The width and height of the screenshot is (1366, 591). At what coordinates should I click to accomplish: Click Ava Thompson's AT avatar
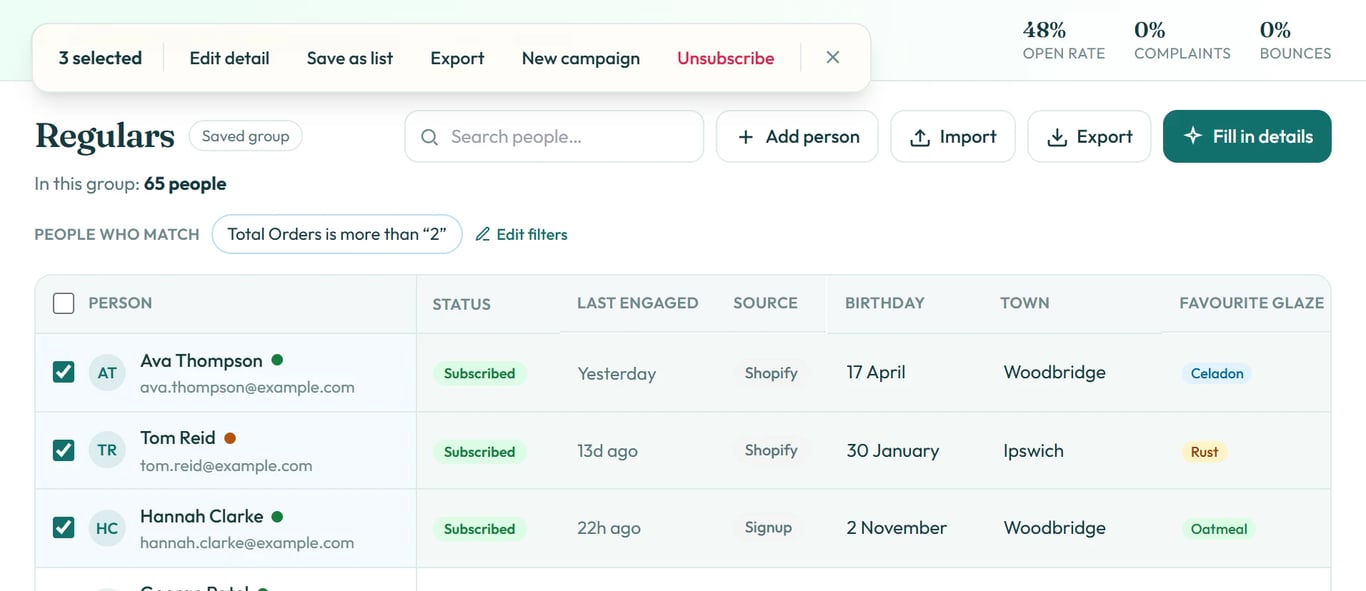point(107,373)
